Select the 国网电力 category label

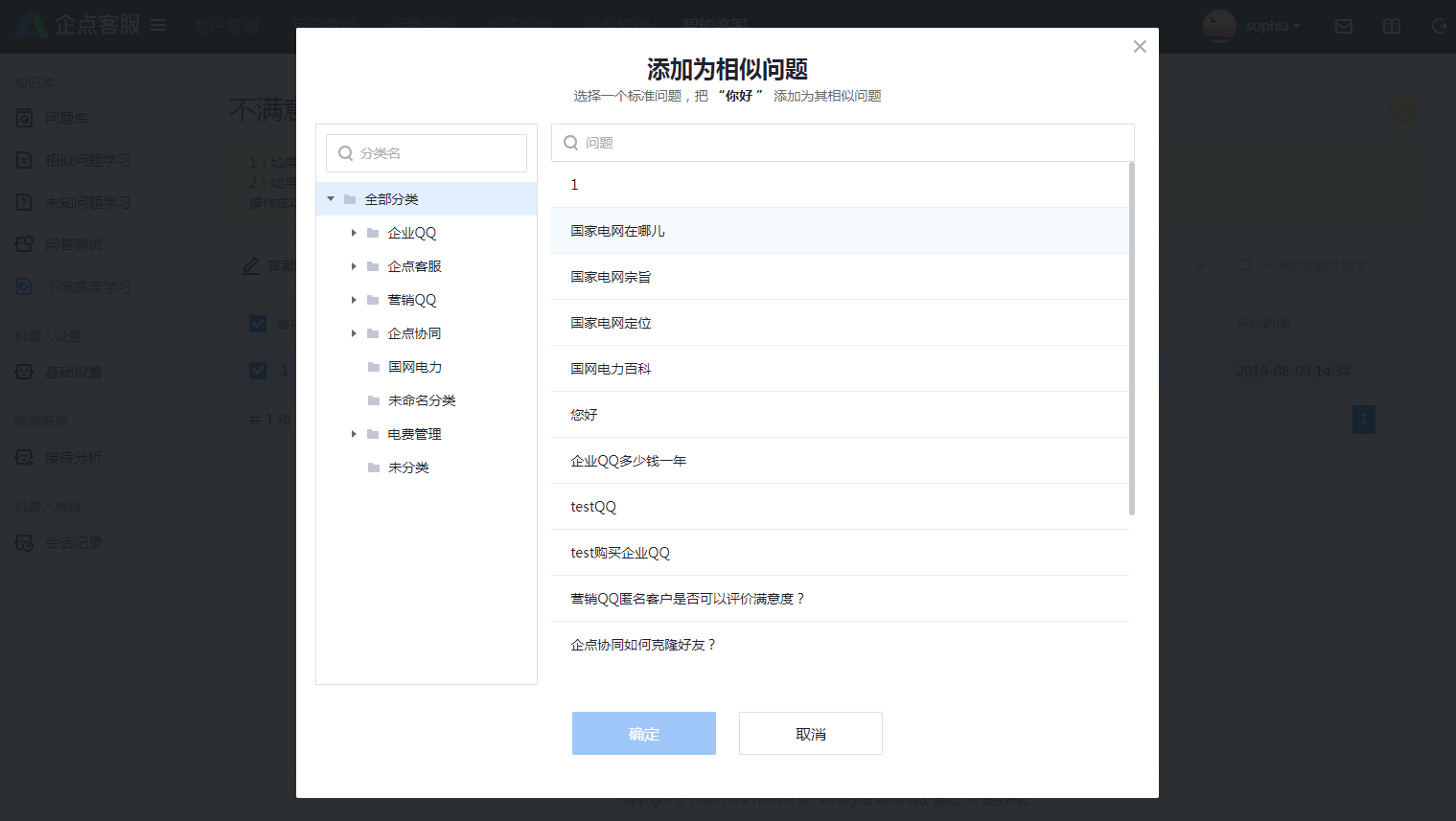pos(415,367)
